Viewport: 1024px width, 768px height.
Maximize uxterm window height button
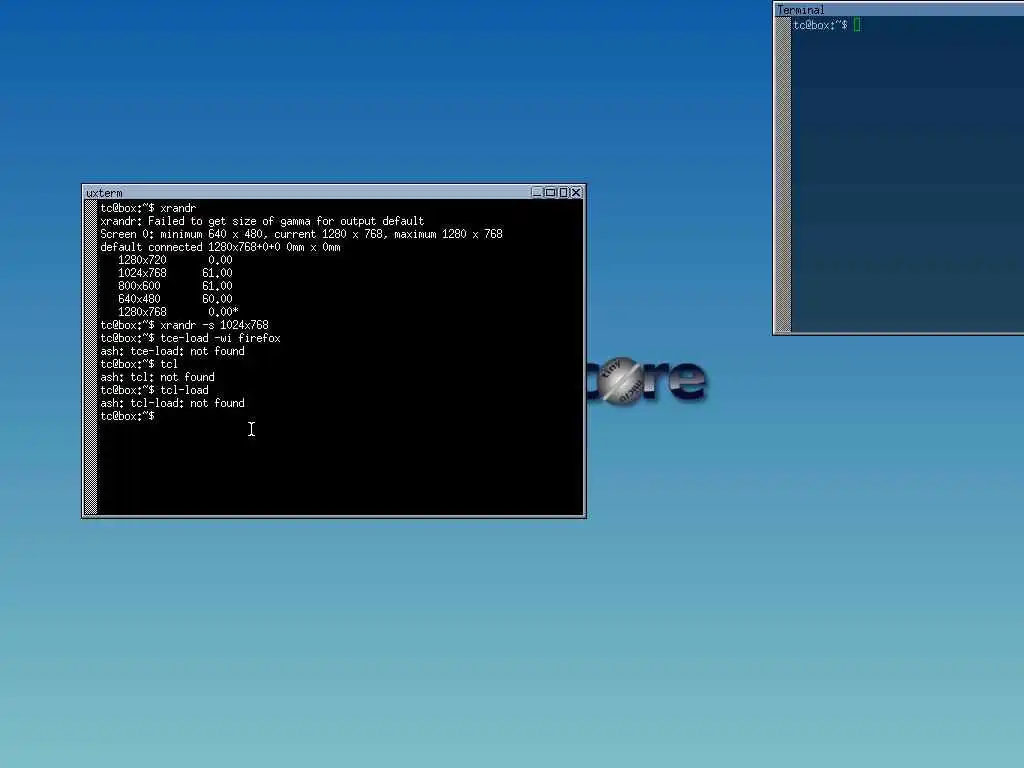coord(563,193)
